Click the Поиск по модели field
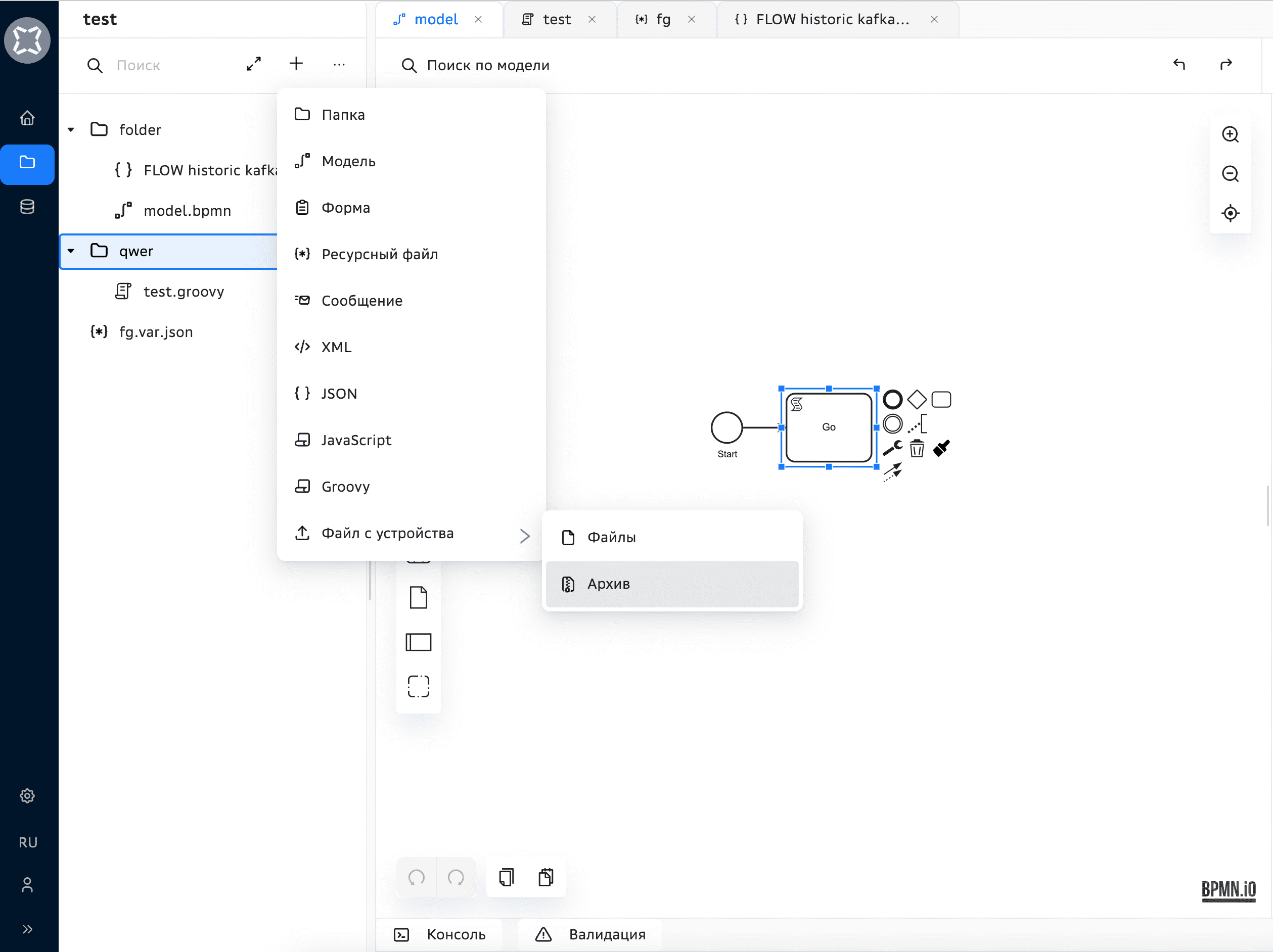1273x952 pixels. tap(488, 66)
